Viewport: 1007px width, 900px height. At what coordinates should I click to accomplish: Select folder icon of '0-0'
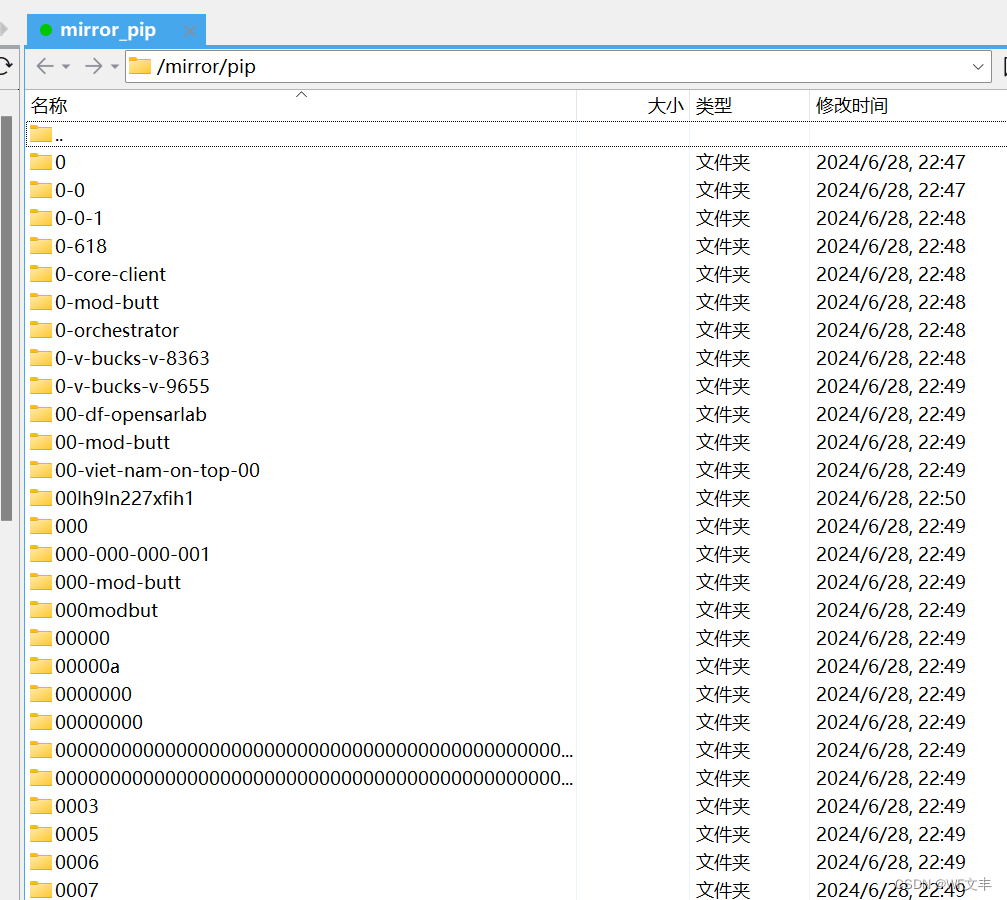40,190
